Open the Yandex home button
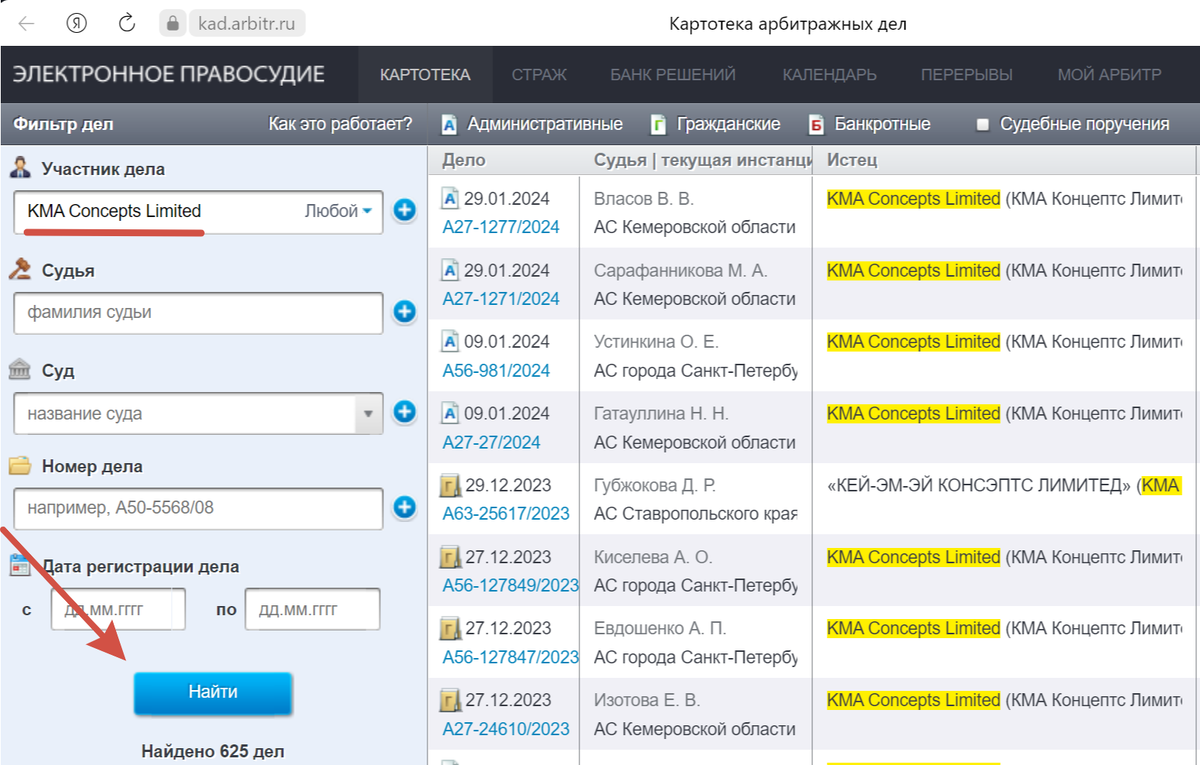Screen dimensions: 1200x765 [x=77, y=23]
